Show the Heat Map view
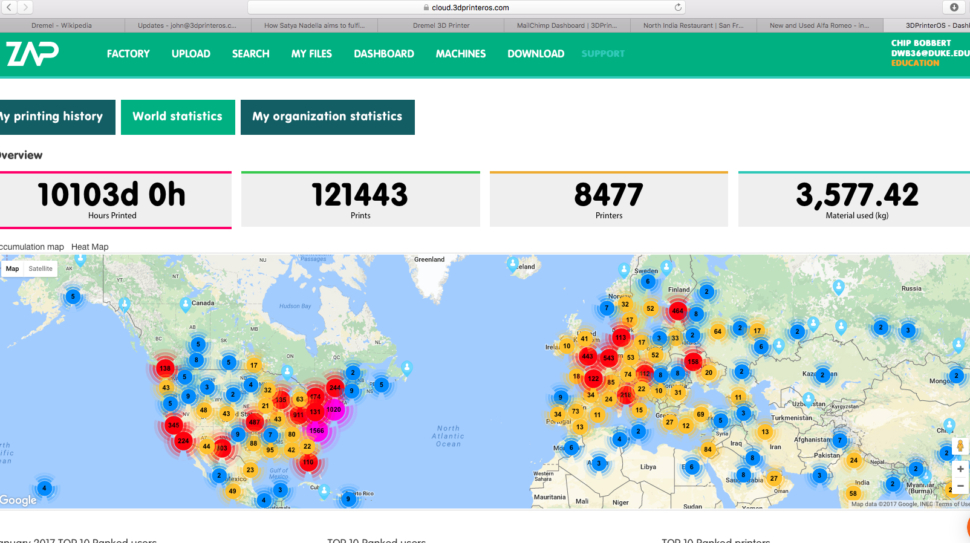 [90, 246]
